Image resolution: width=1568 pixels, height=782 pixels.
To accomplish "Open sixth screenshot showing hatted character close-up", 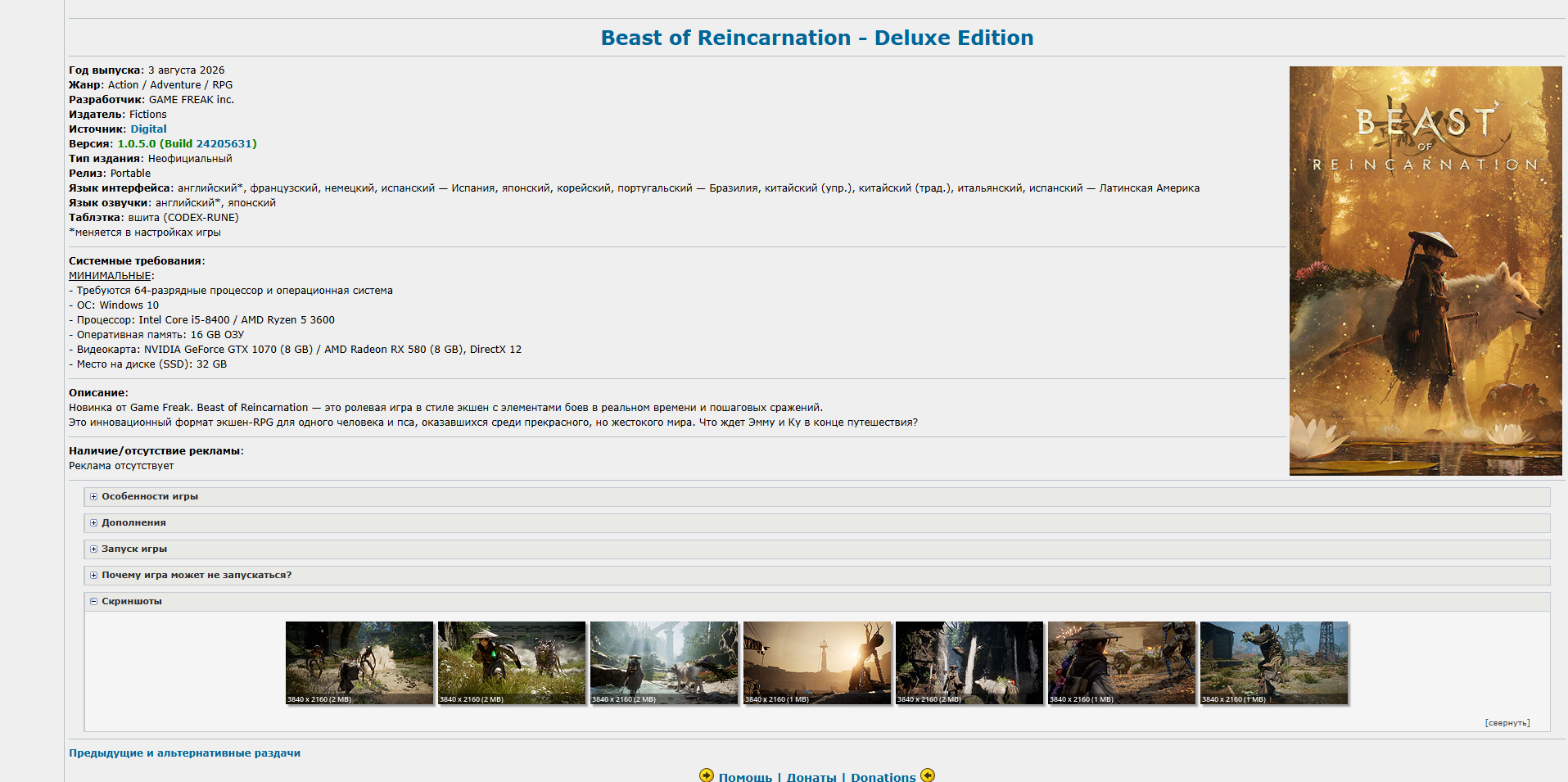I will 1122,662.
